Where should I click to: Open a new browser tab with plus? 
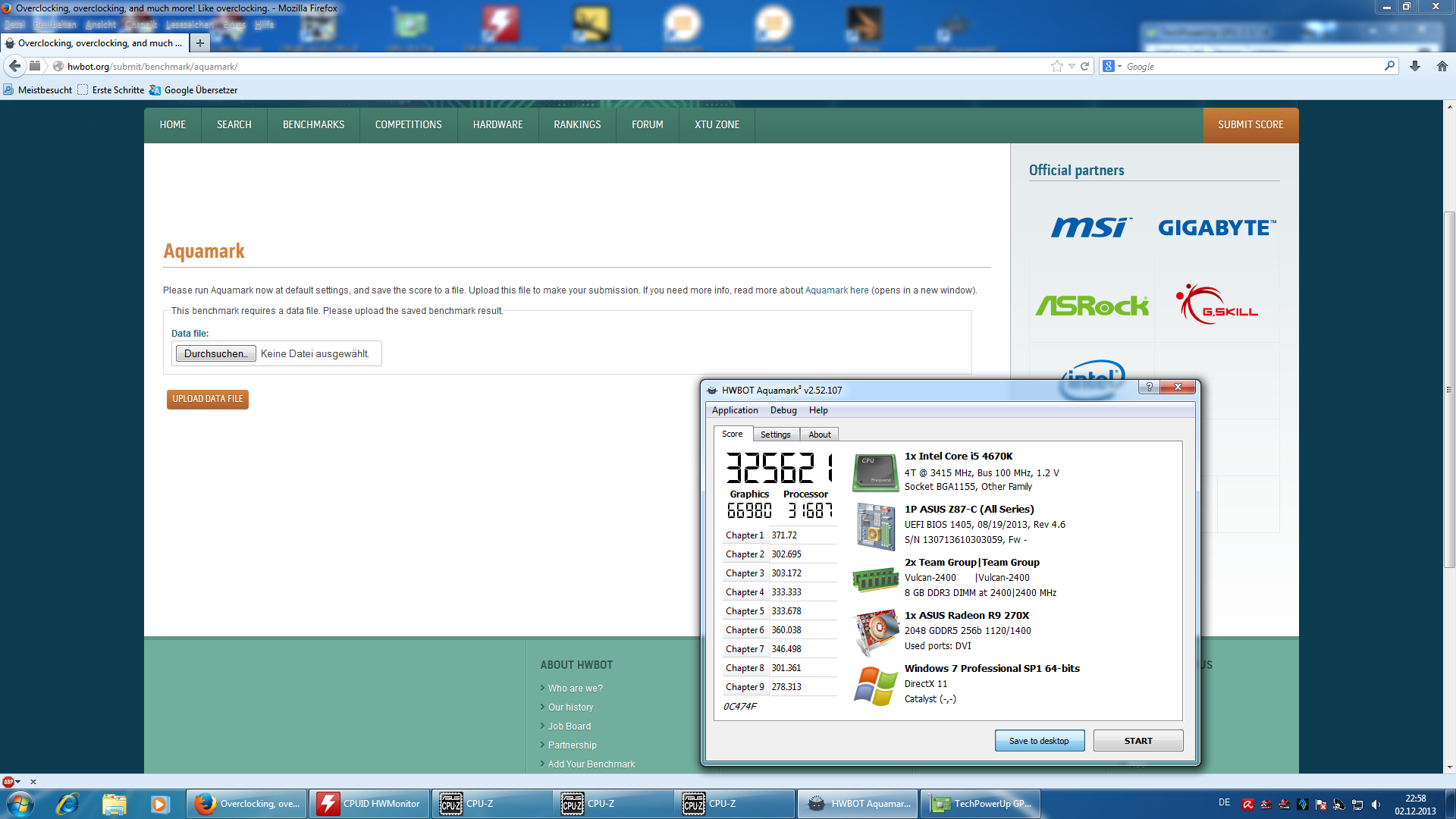(x=200, y=43)
